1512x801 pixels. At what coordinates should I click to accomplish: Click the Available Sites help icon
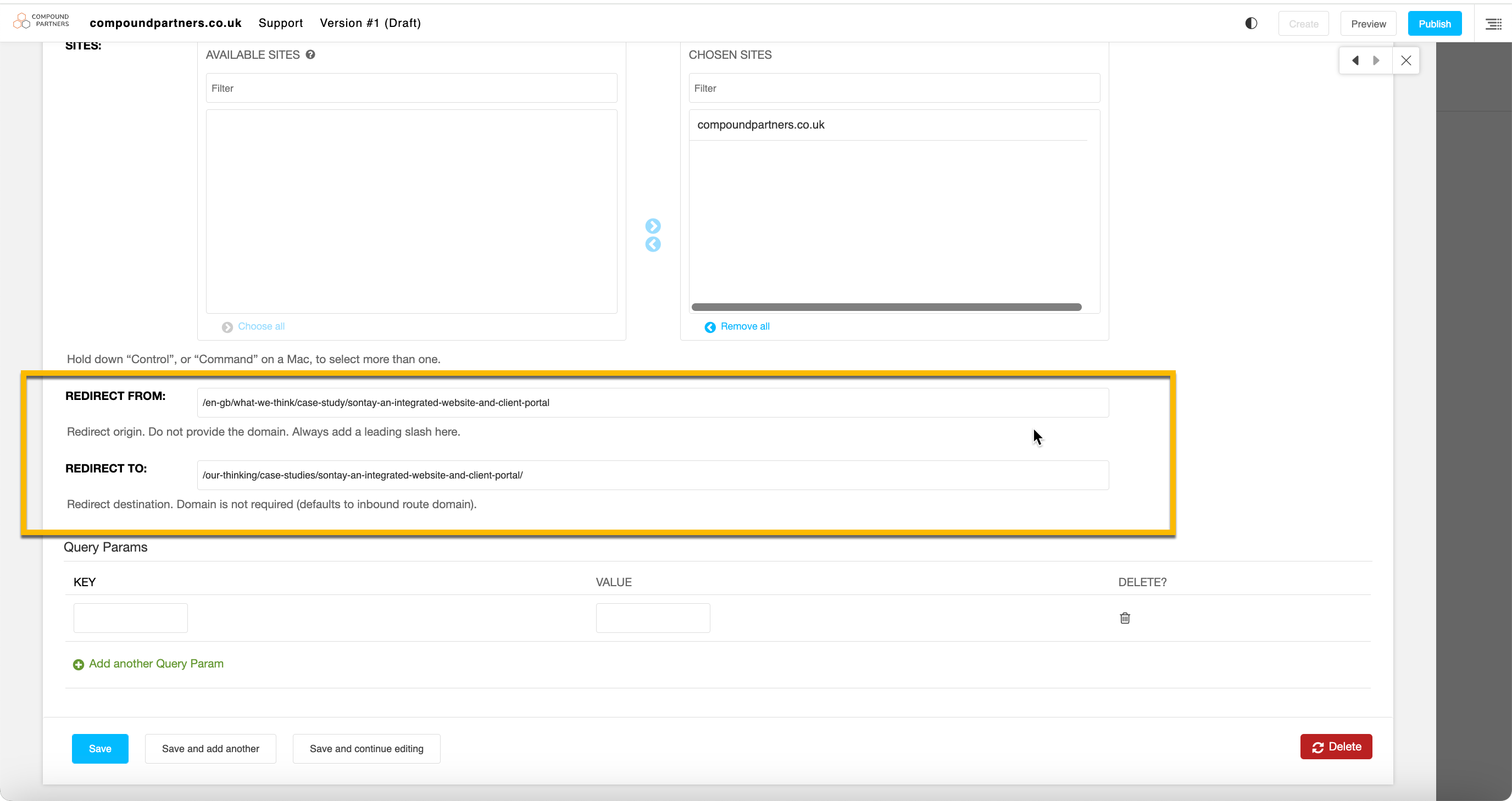(x=310, y=54)
